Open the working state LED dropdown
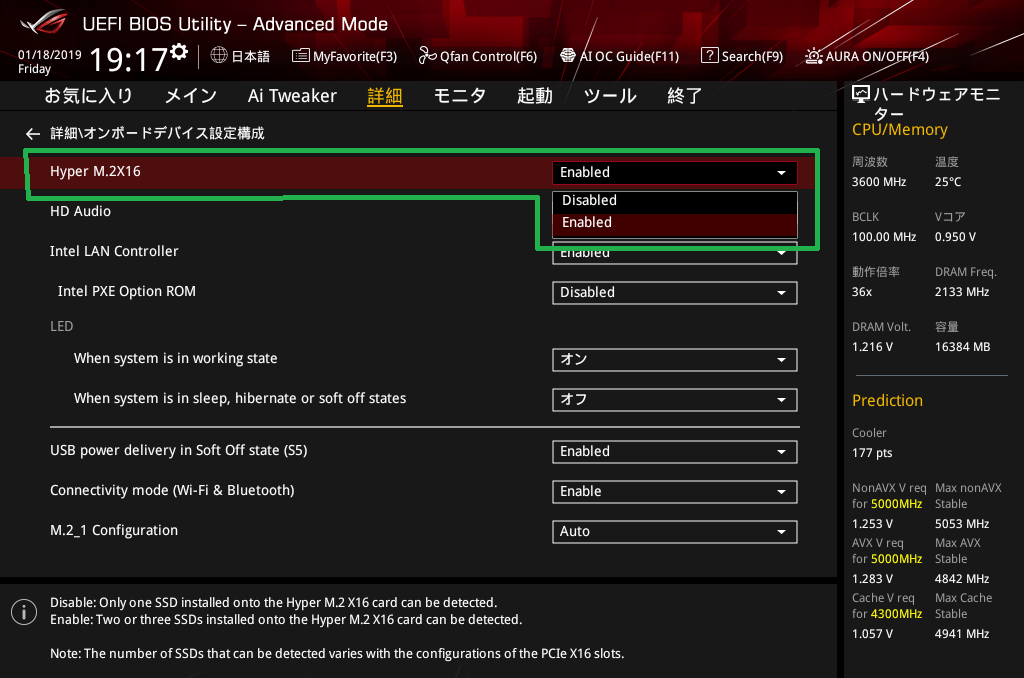Image resolution: width=1024 pixels, height=678 pixels. point(674,360)
